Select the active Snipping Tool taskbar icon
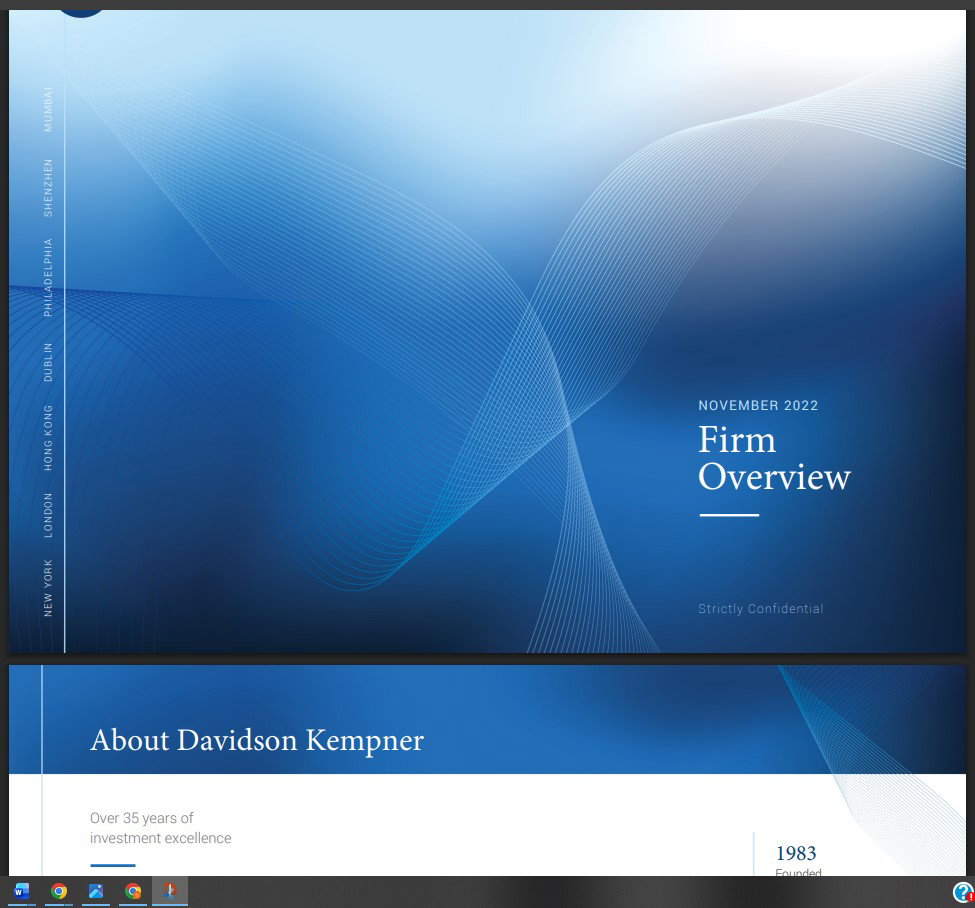Screen dimensions: 975x908 click(170, 891)
